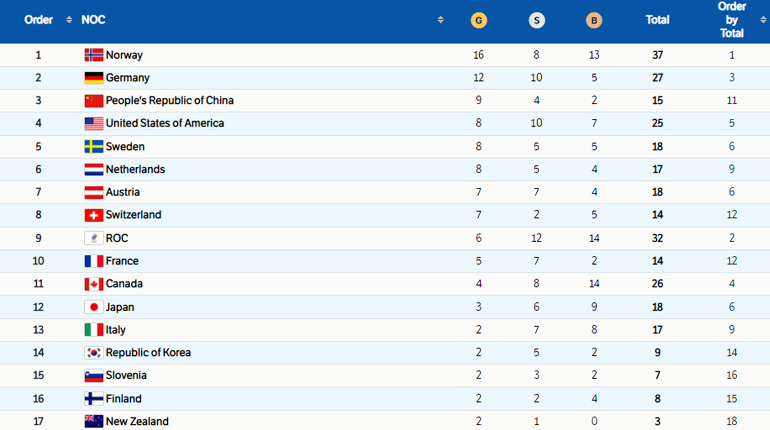Screen dimensions: 770x430
Task: Click Japan's bronze count of 9
Action: point(594,307)
